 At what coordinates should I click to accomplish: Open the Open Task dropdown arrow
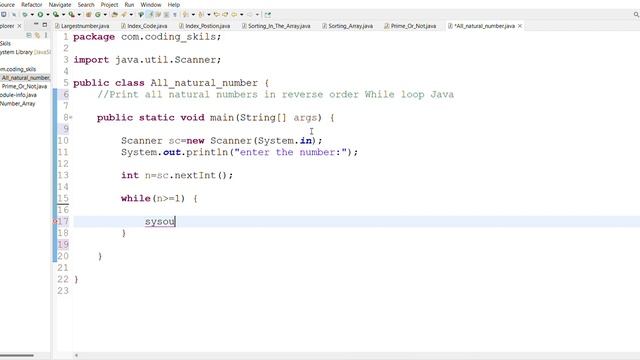pos(131,15)
